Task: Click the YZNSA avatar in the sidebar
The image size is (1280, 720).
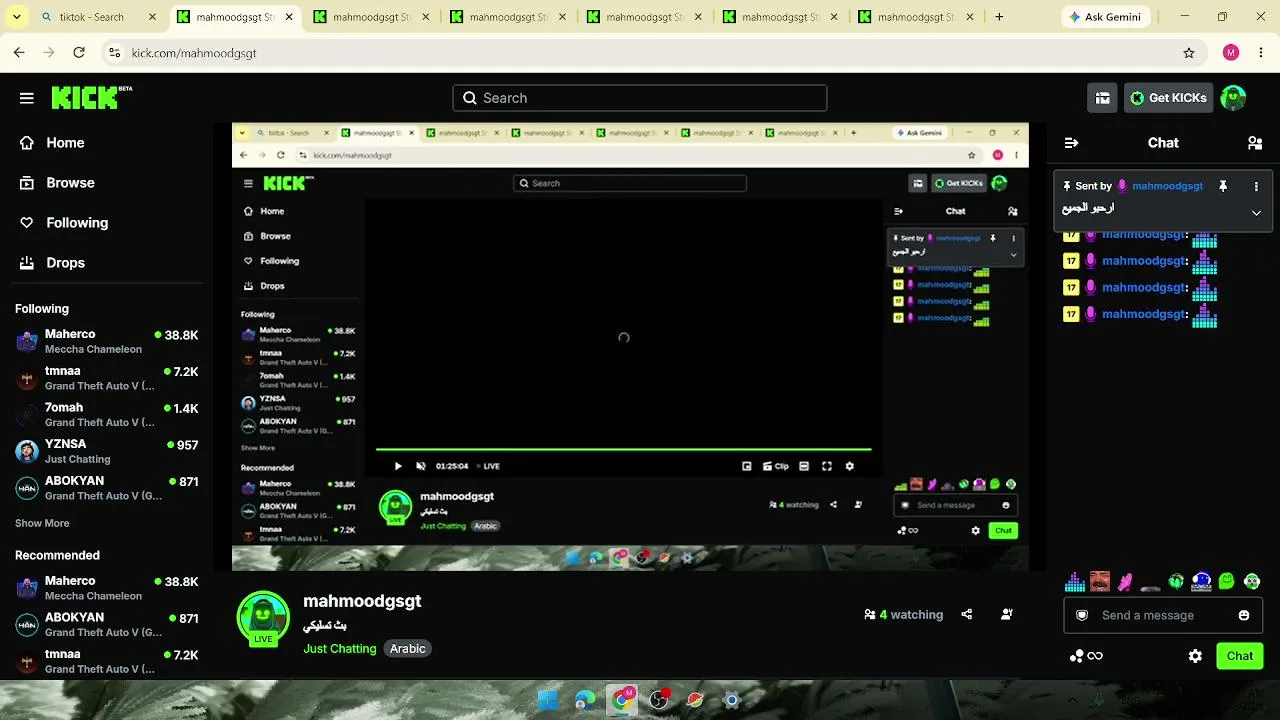Action: tap(27, 452)
